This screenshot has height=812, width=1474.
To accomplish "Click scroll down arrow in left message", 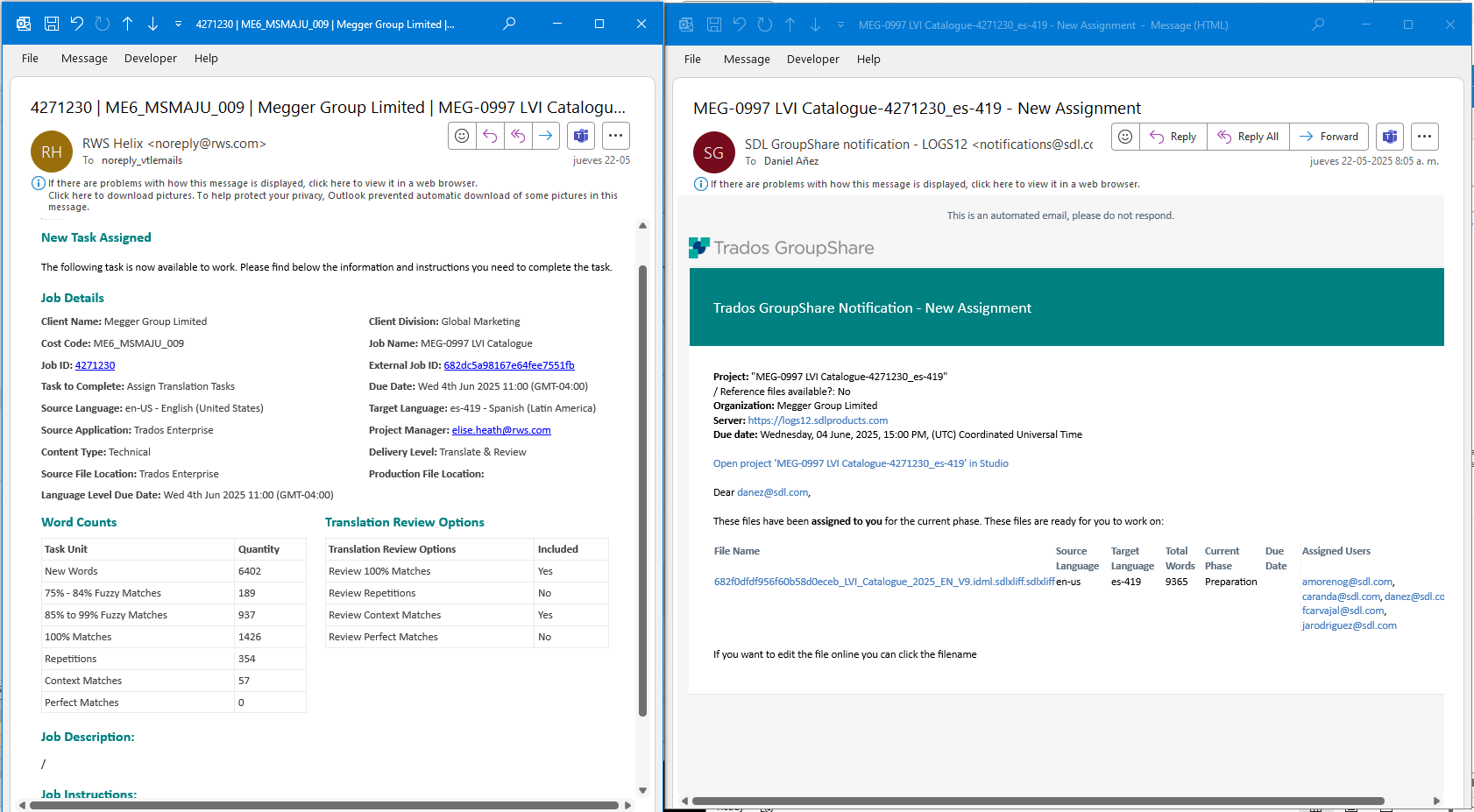I will pyautogui.click(x=642, y=790).
